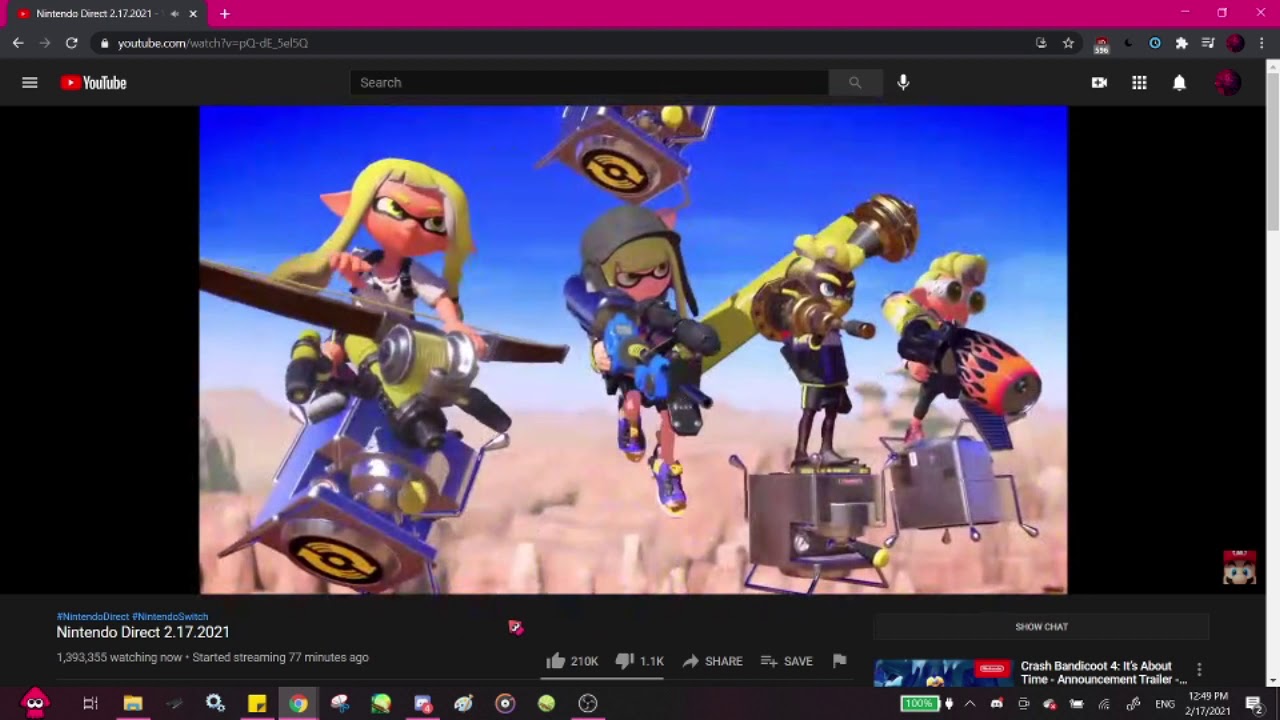
Task: Report the video with flag icon
Action: [839, 660]
